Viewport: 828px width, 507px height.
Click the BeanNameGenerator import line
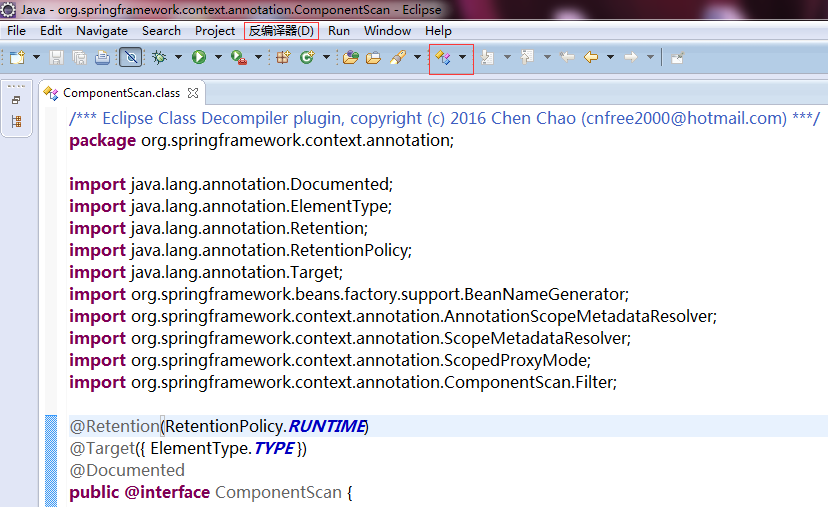click(x=349, y=294)
